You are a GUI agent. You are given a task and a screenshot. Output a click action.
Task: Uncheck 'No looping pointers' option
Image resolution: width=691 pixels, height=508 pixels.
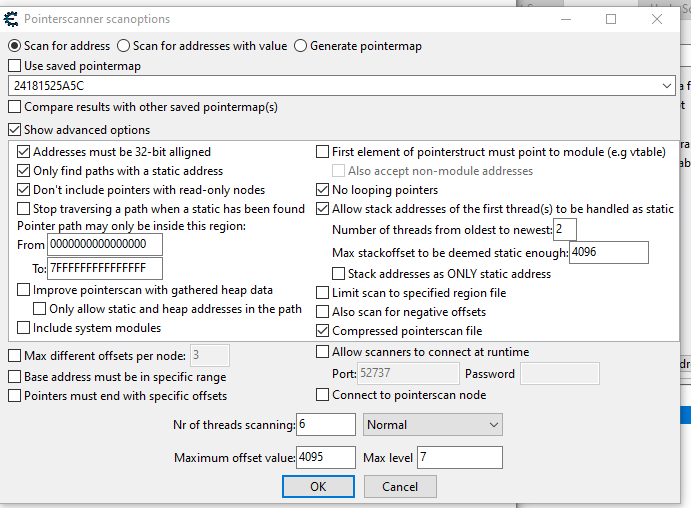click(323, 190)
